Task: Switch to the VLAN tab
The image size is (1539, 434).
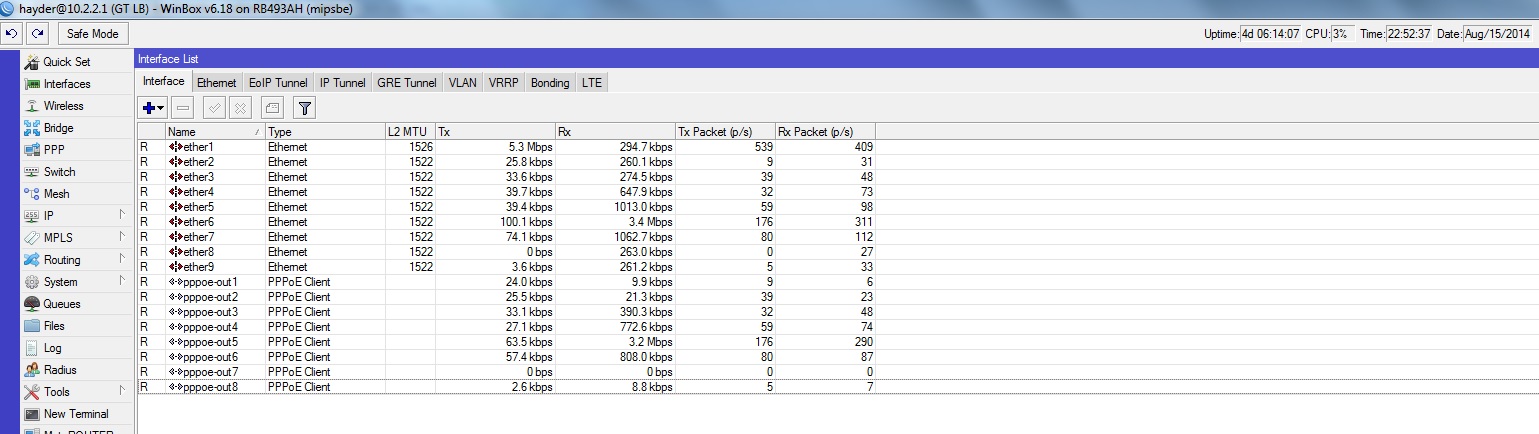Action: [463, 83]
